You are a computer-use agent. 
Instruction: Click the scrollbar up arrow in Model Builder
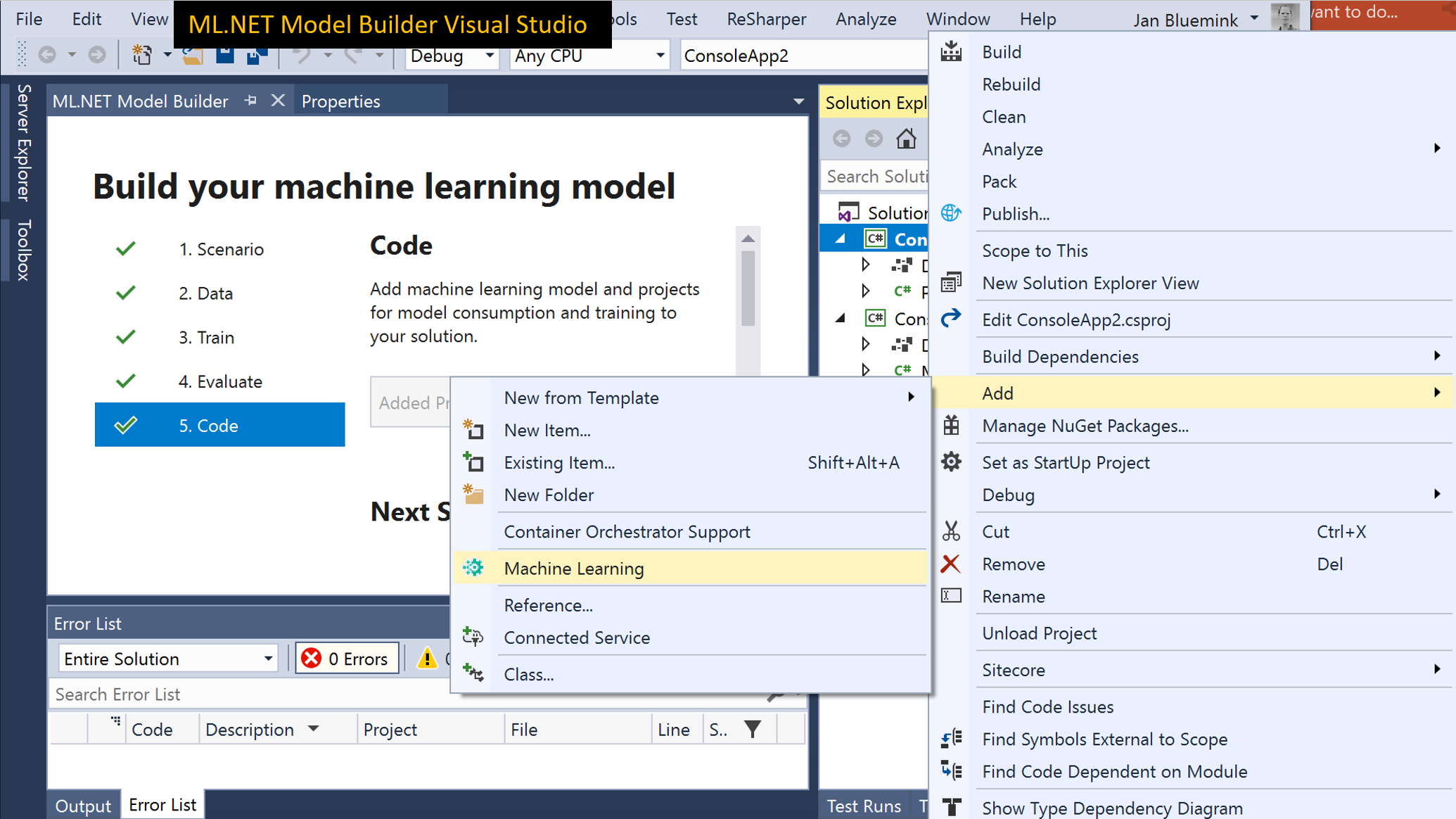point(748,239)
